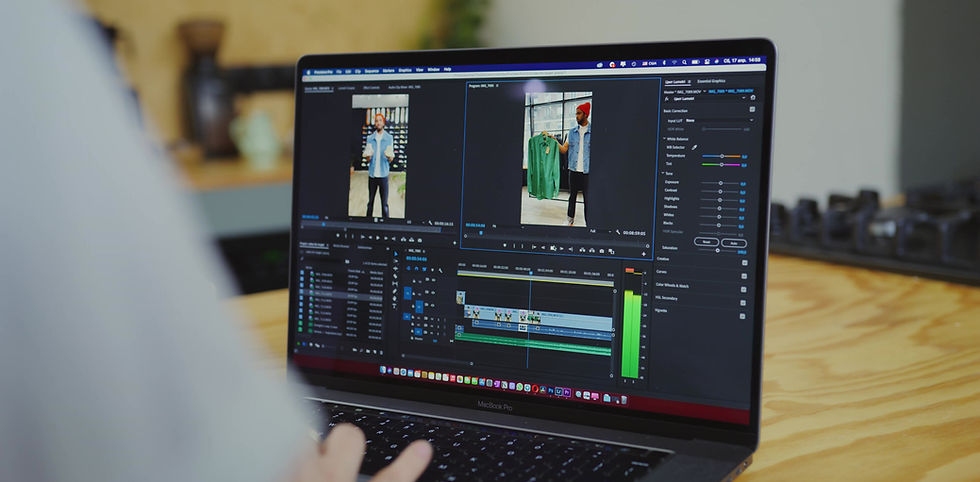Open Opera browser from the Dock
980x482 pixels.
pyautogui.click(x=535, y=388)
